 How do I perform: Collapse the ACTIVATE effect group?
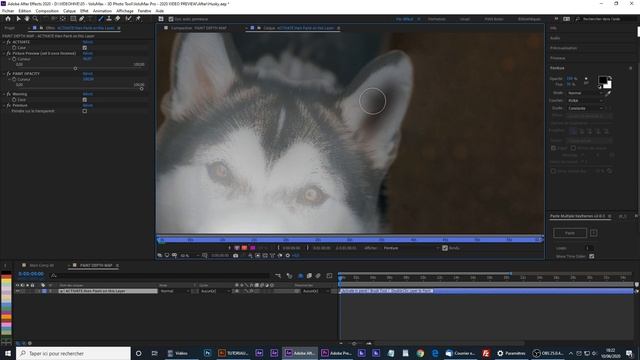pos(4,42)
